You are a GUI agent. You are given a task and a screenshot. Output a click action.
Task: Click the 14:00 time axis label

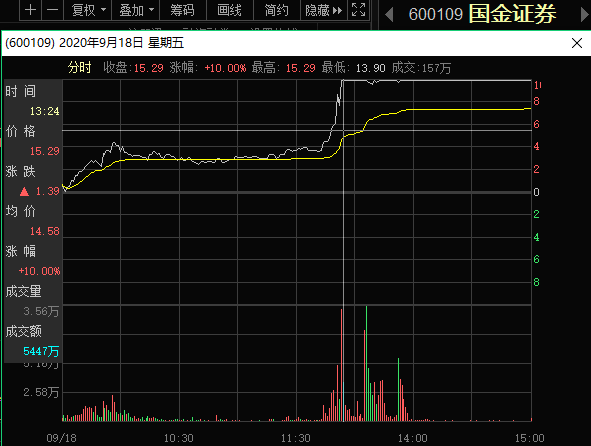coord(413,438)
